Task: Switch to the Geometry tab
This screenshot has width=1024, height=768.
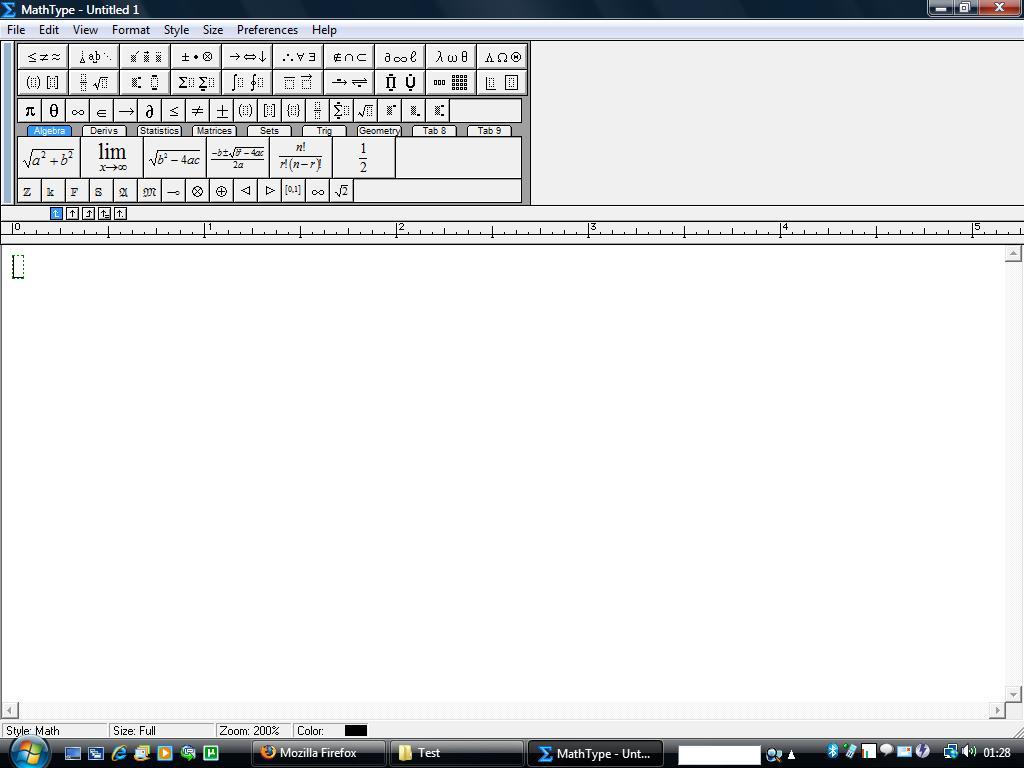Action: pos(379,131)
